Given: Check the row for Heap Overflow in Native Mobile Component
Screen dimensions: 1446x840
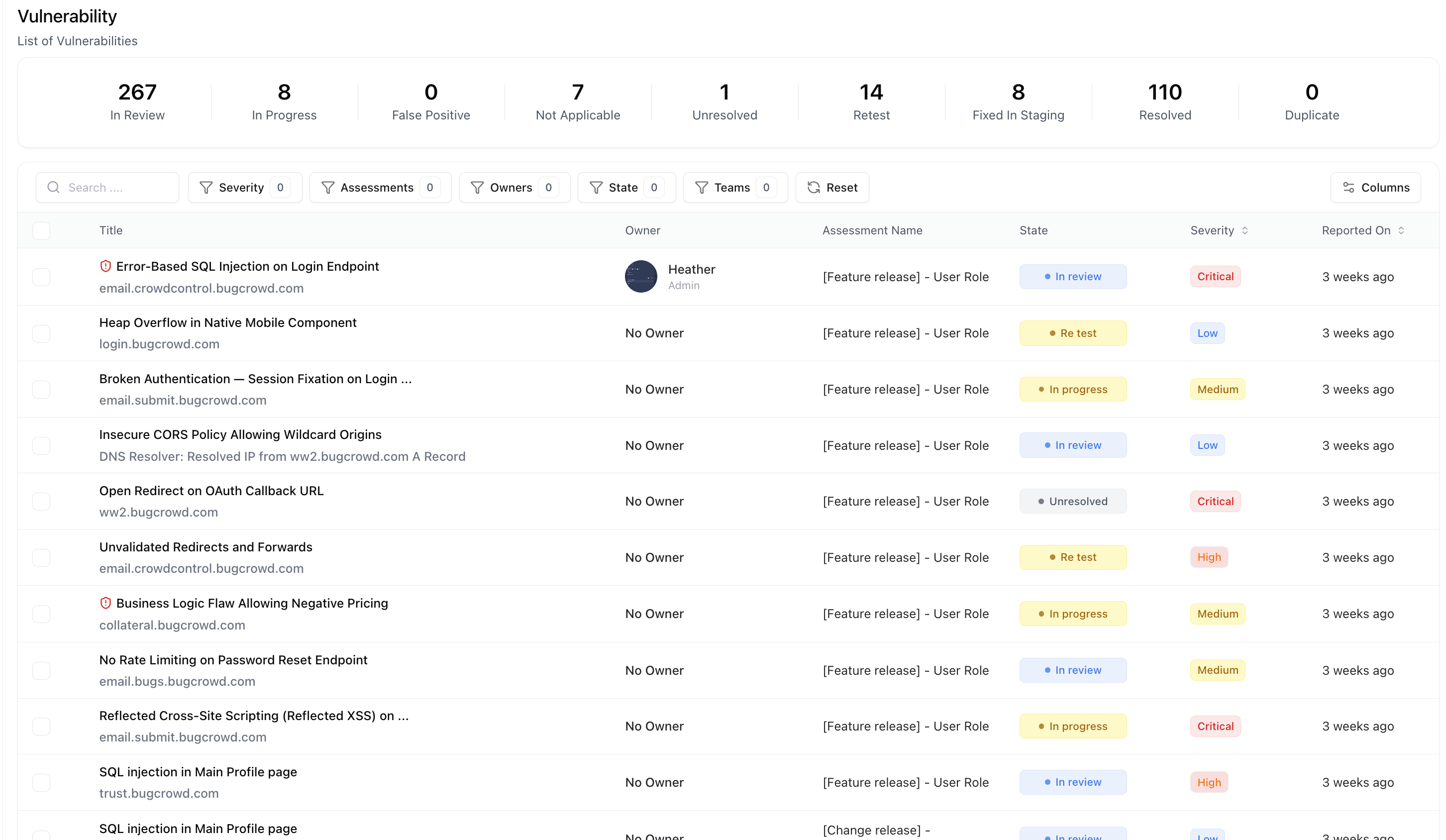Looking at the screenshot, I should pyautogui.click(x=41, y=333).
